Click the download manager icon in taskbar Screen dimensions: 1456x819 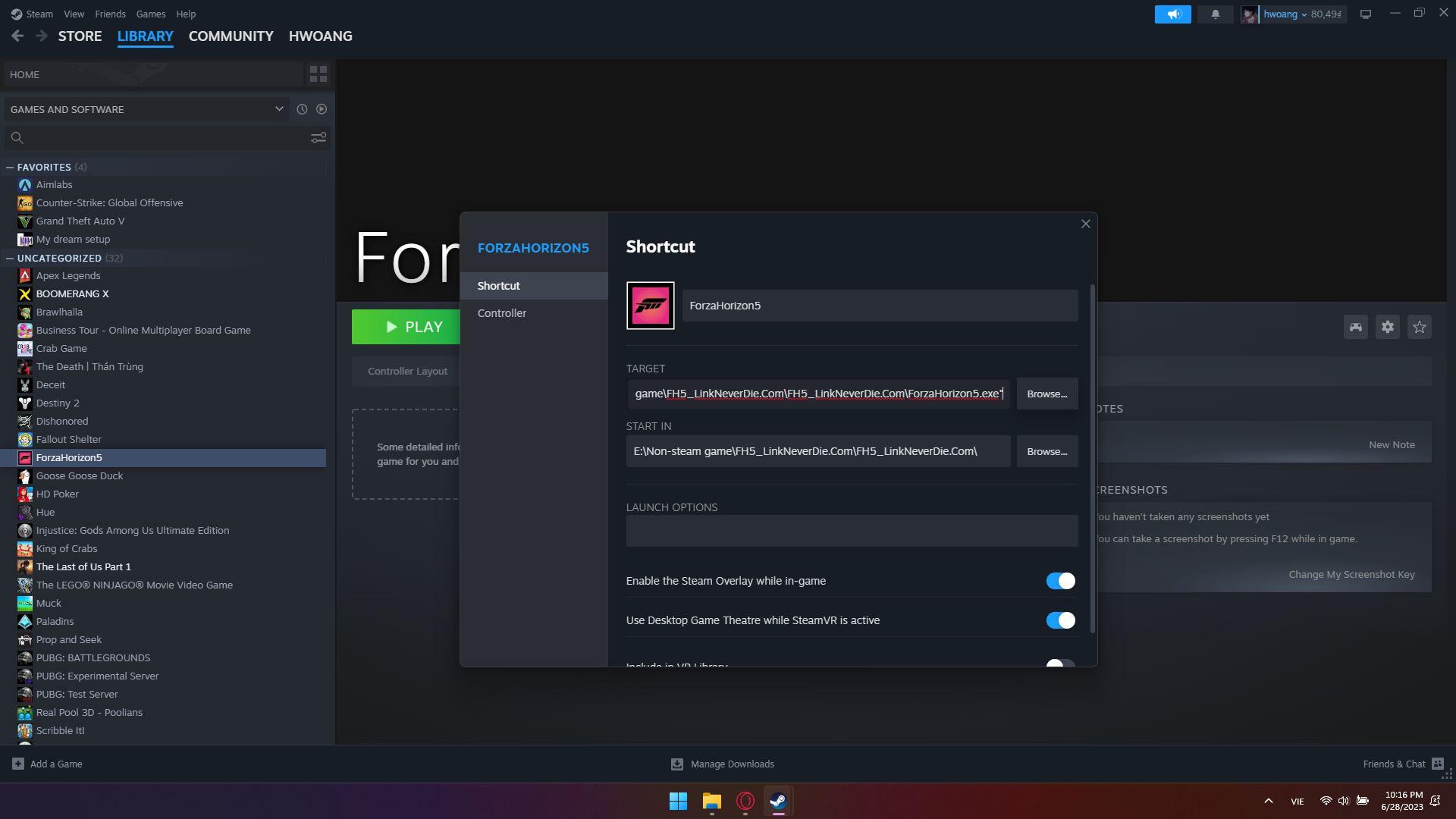pyautogui.click(x=678, y=764)
